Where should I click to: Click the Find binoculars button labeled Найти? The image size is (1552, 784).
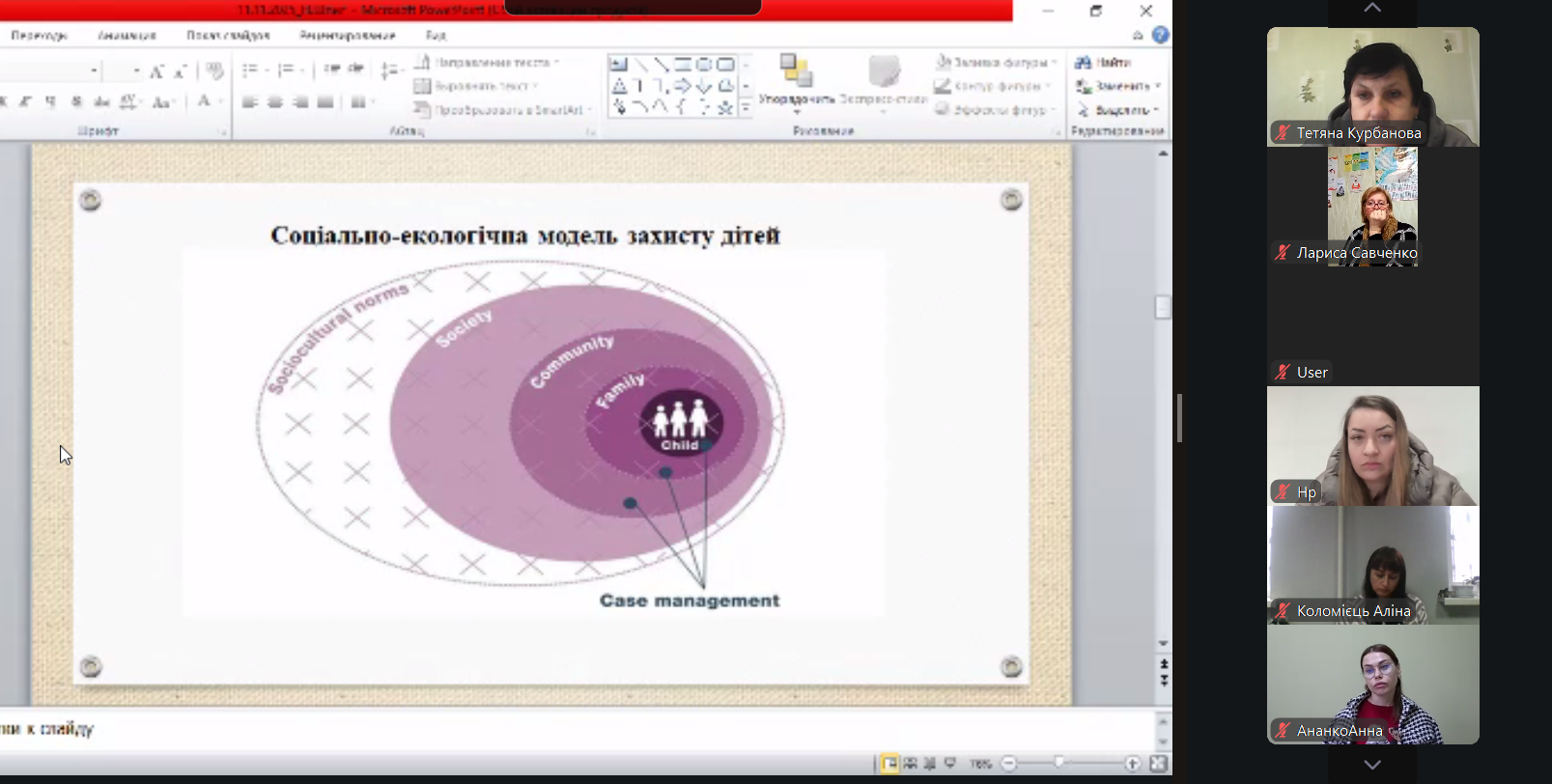click(x=1104, y=62)
